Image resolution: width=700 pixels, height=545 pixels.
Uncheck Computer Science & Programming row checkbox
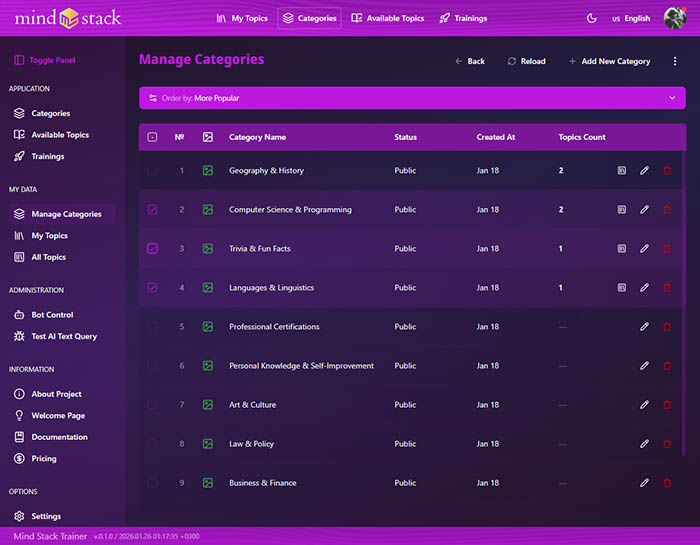click(x=152, y=209)
